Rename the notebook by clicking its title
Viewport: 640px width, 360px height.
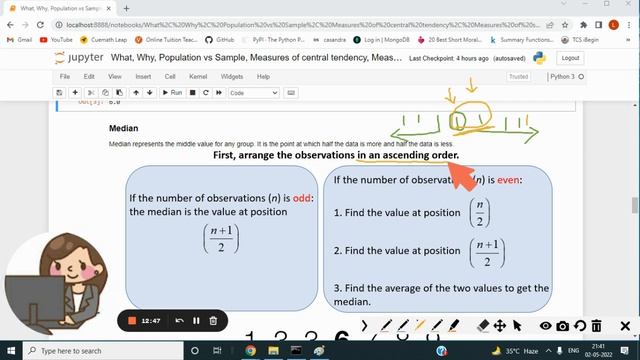click(256, 58)
